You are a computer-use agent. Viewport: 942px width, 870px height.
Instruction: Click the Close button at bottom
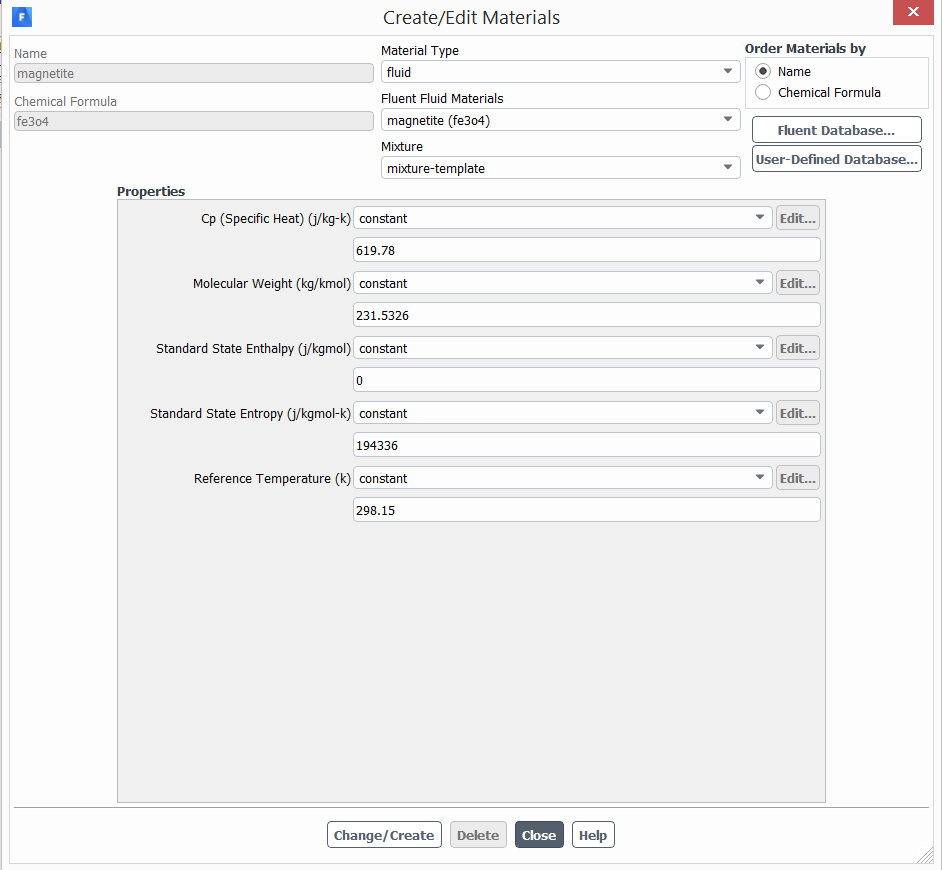539,835
